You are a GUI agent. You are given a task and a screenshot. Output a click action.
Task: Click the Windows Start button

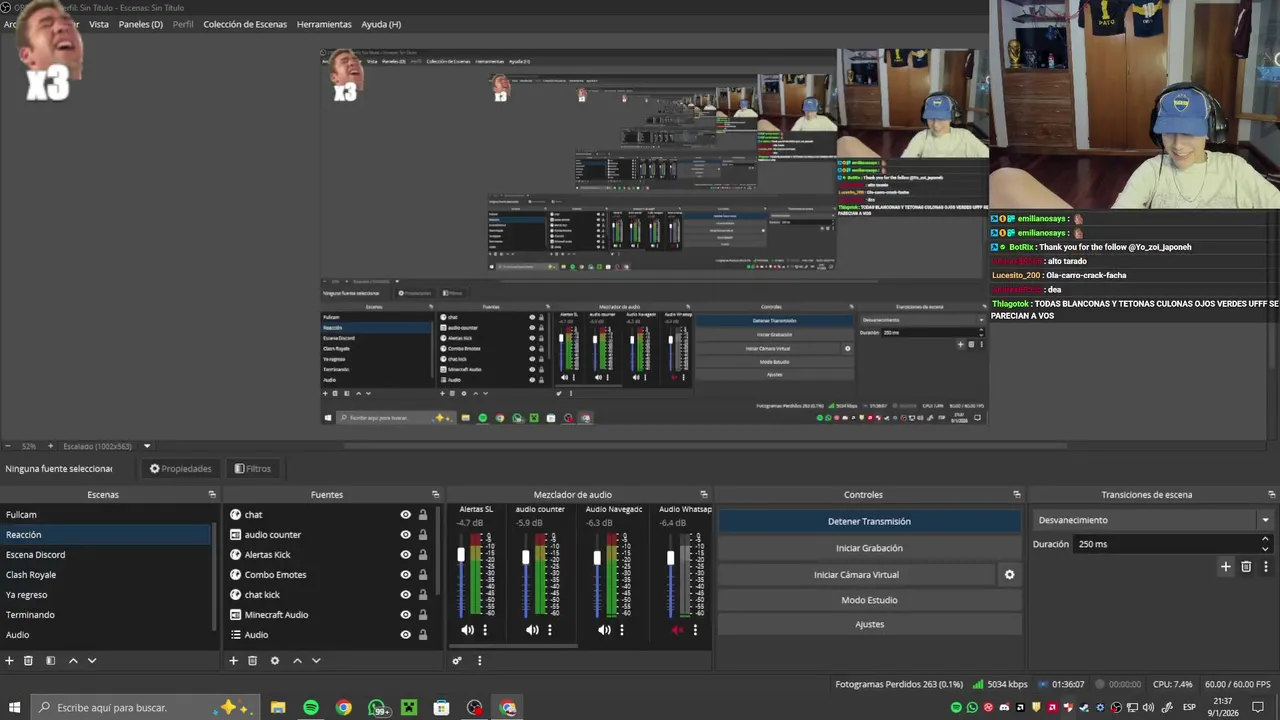(x=14, y=708)
